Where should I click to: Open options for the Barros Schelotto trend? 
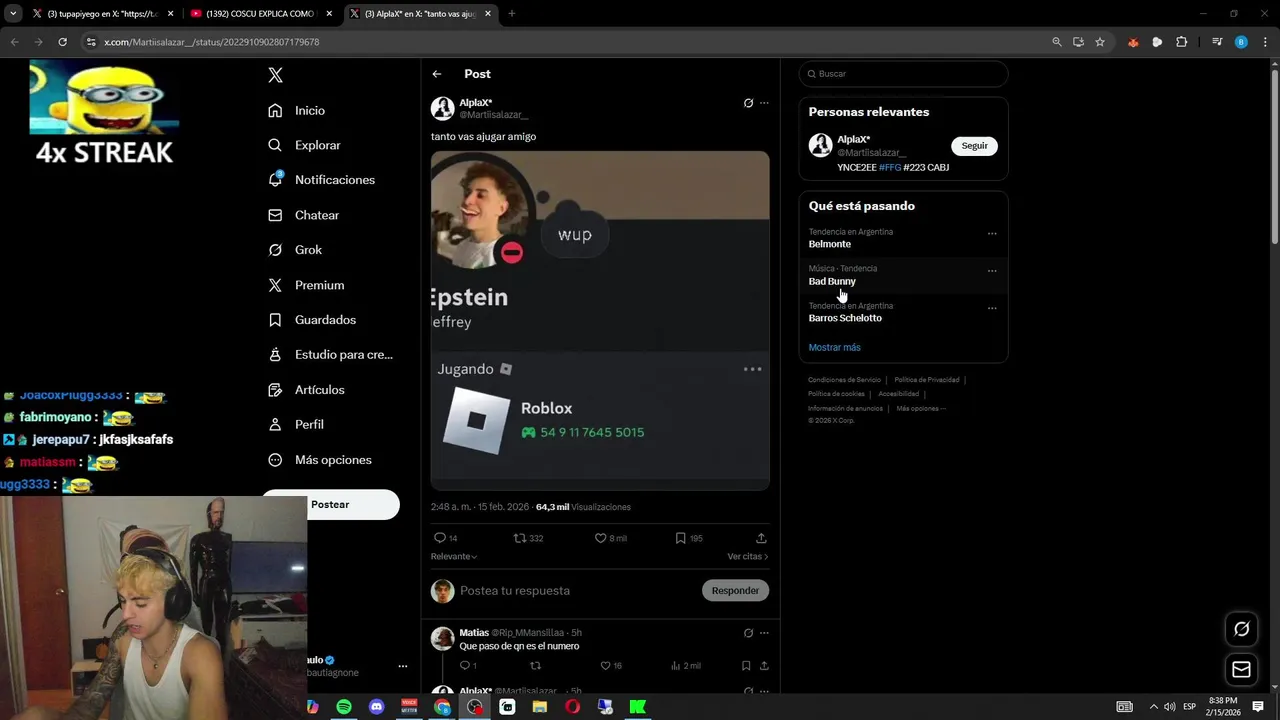coord(992,308)
